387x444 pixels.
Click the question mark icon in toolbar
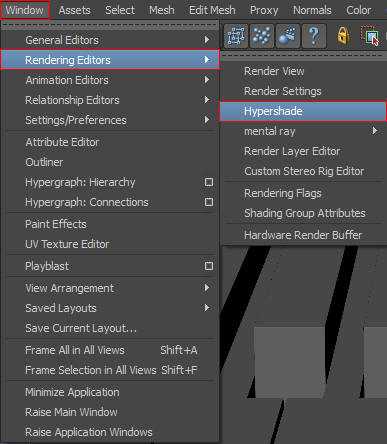313,36
